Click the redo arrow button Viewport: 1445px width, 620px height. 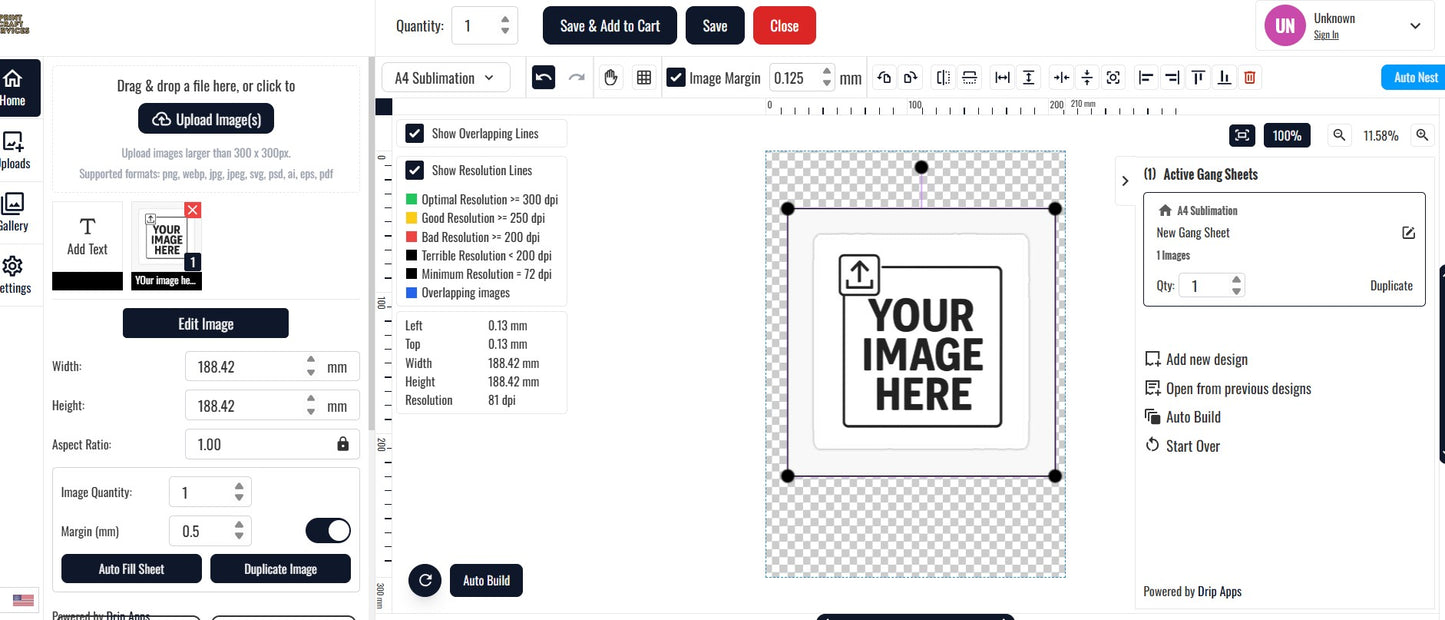pos(577,77)
